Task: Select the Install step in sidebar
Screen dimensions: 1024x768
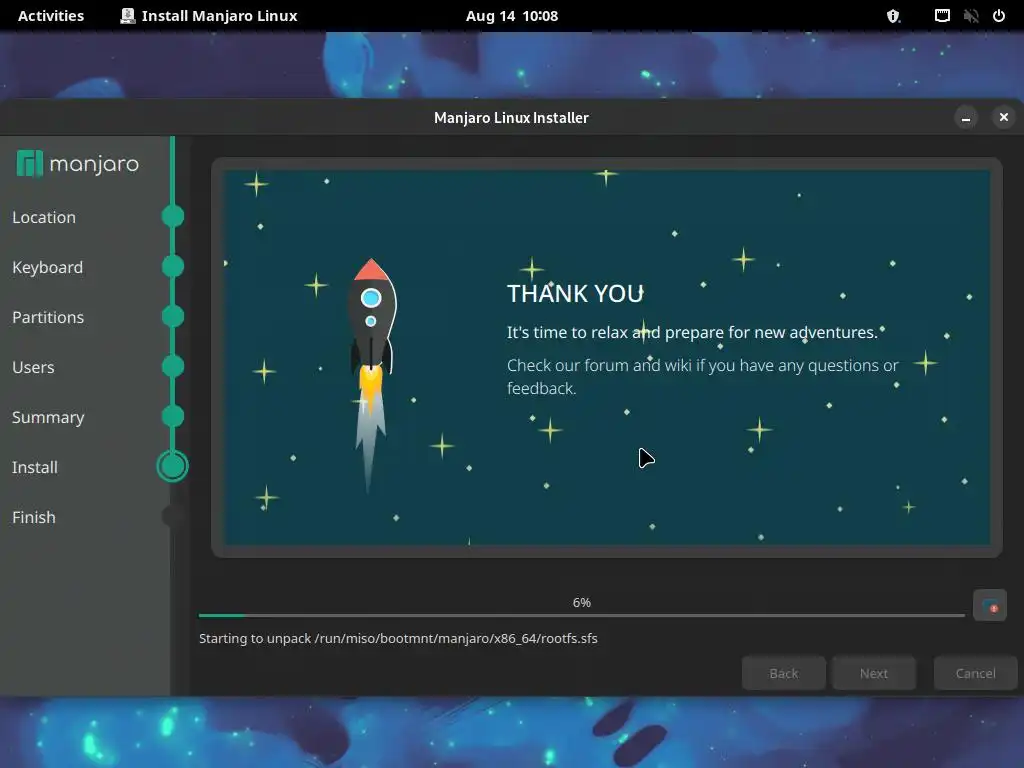Action: [35, 467]
